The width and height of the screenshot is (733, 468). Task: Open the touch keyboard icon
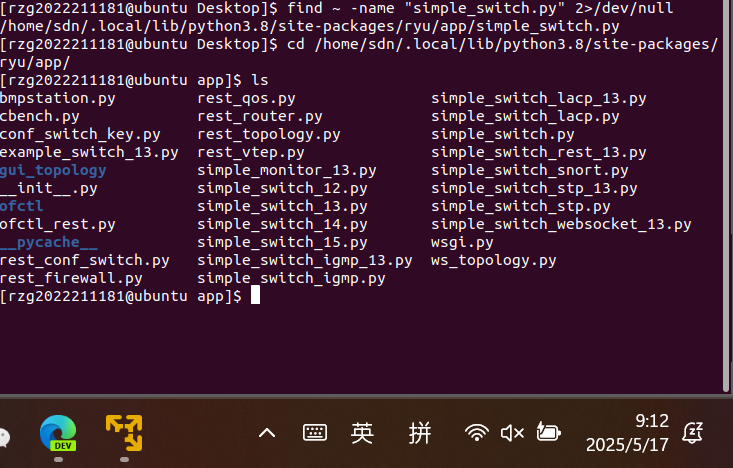[x=314, y=433]
